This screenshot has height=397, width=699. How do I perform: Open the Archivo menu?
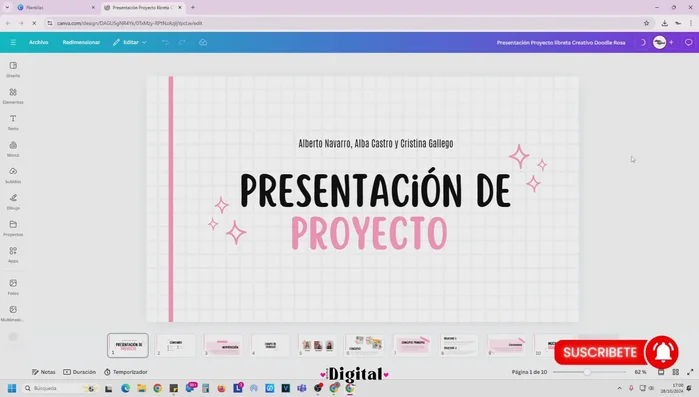(38, 42)
